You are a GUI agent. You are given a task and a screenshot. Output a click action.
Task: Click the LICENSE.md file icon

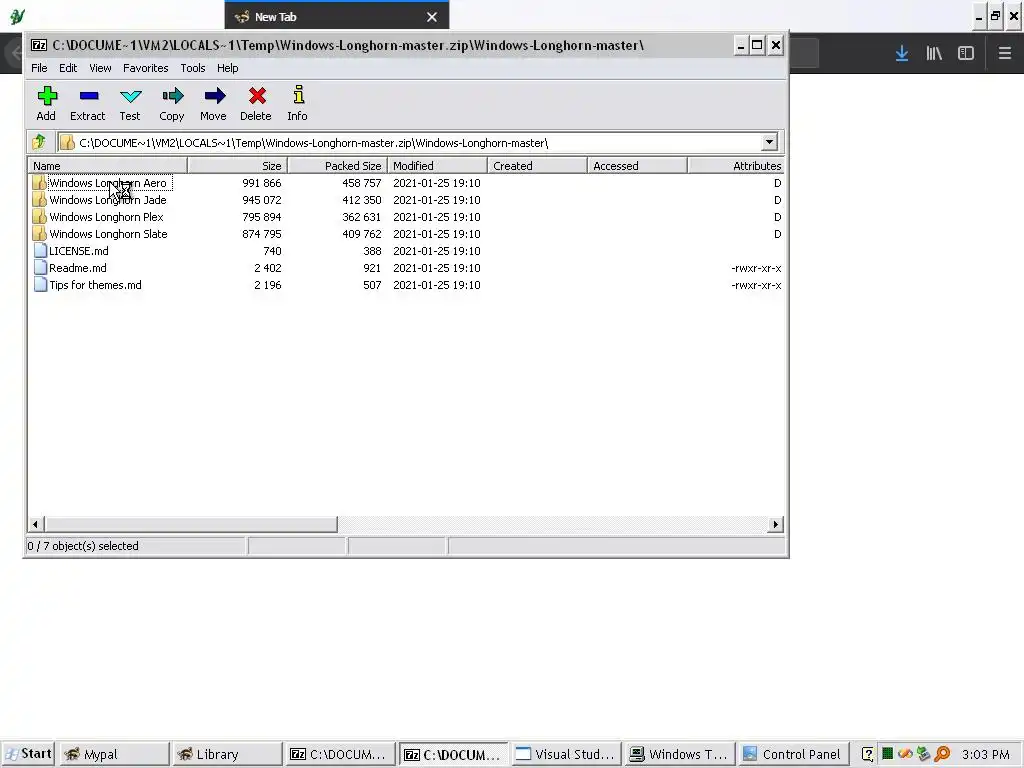(40, 251)
